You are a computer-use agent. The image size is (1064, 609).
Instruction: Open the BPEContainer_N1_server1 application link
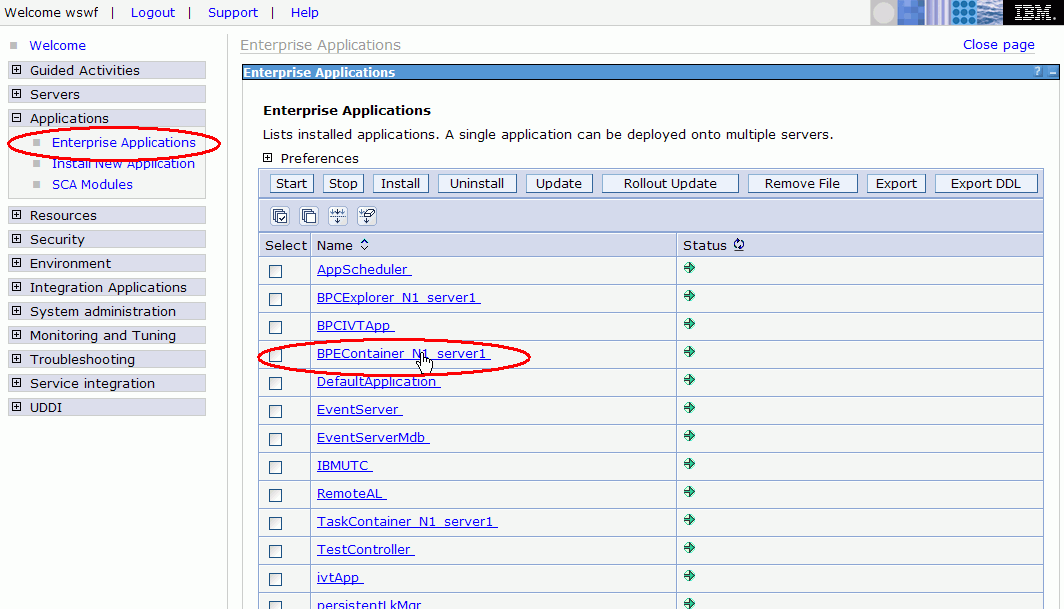coord(403,354)
